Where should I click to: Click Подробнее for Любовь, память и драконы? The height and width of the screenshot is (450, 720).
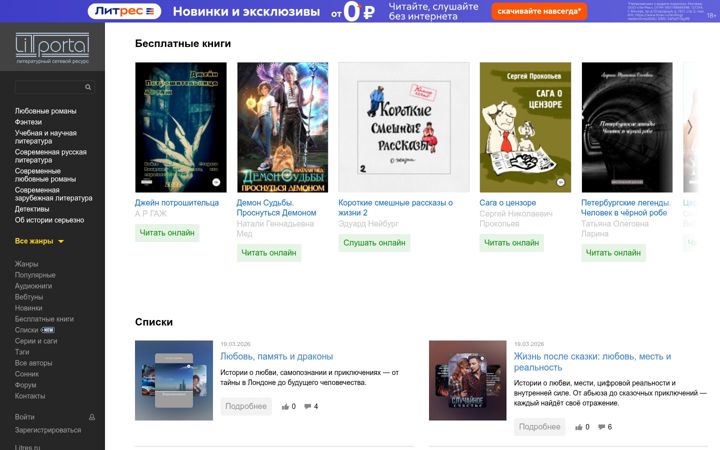click(x=246, y=406)
